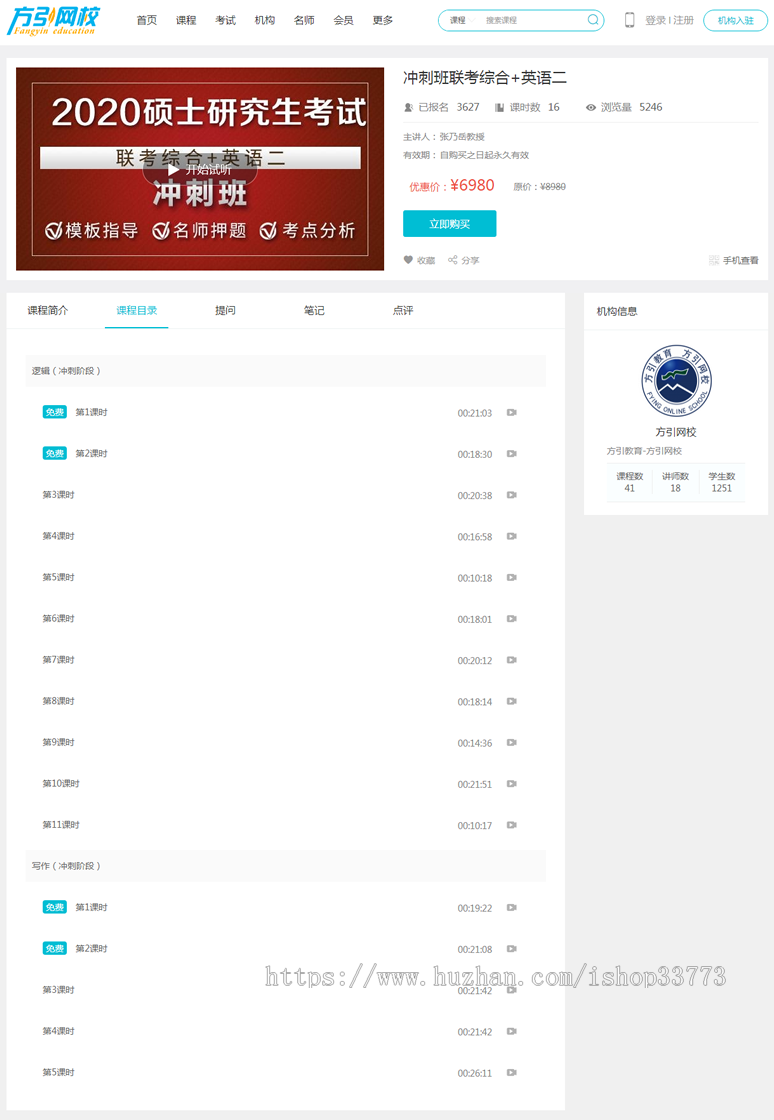Click 登录 link in header
This screenshot has height=1120, width=774.
click(x=655, y=20)
